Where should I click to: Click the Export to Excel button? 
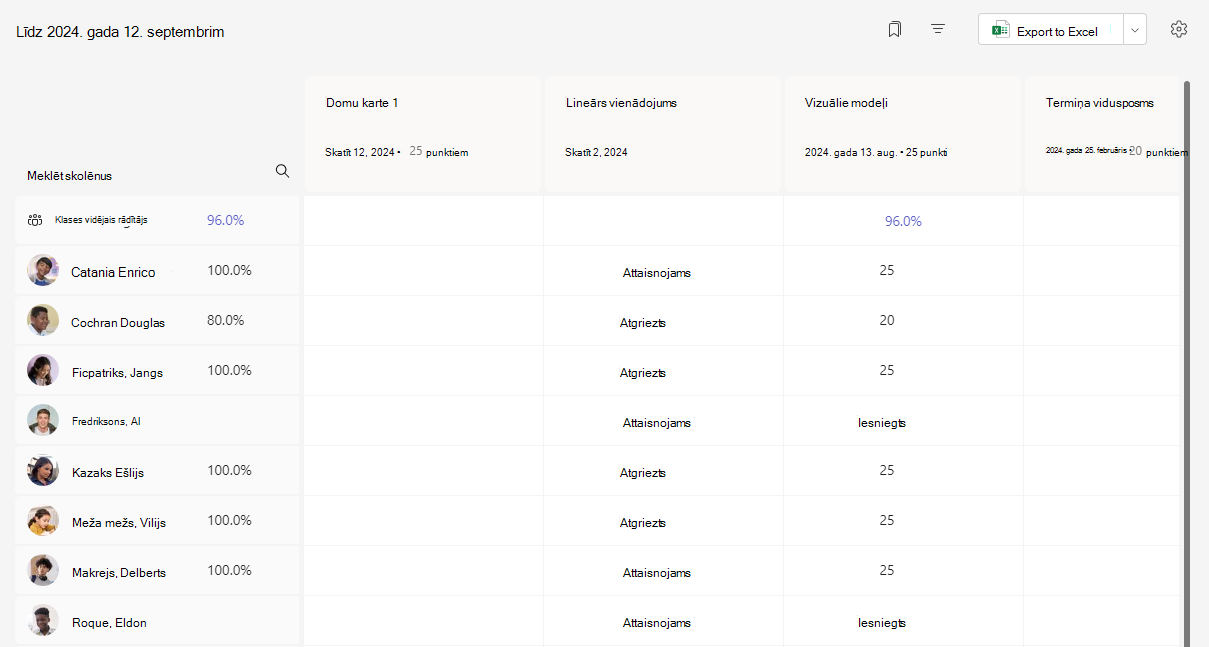tap(1051, 31)
